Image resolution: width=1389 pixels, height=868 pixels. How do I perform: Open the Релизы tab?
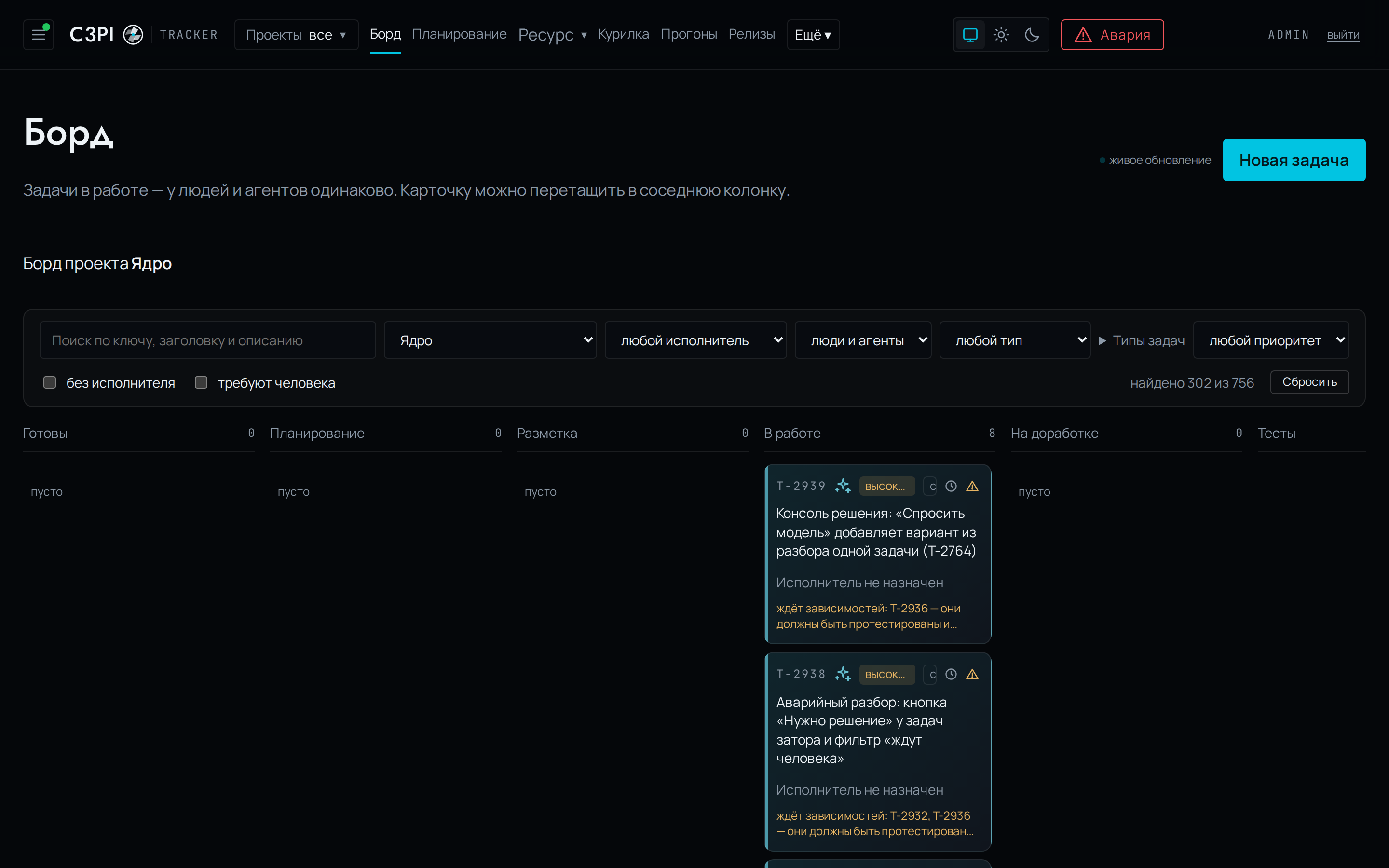(x=752, y=34)
